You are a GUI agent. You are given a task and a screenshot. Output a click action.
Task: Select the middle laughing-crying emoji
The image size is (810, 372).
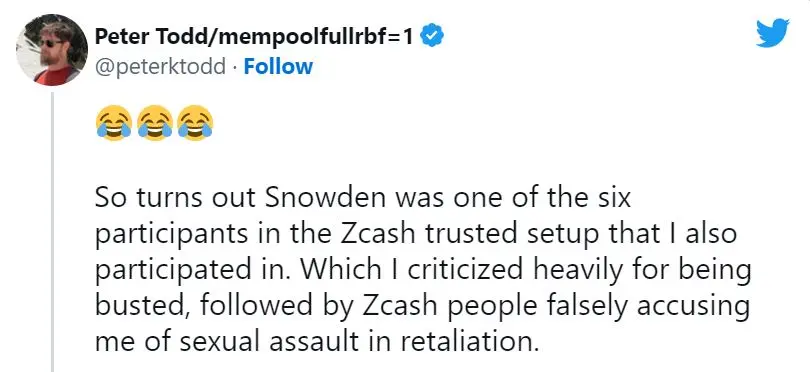pyautogui.click(x=154, y=122)
